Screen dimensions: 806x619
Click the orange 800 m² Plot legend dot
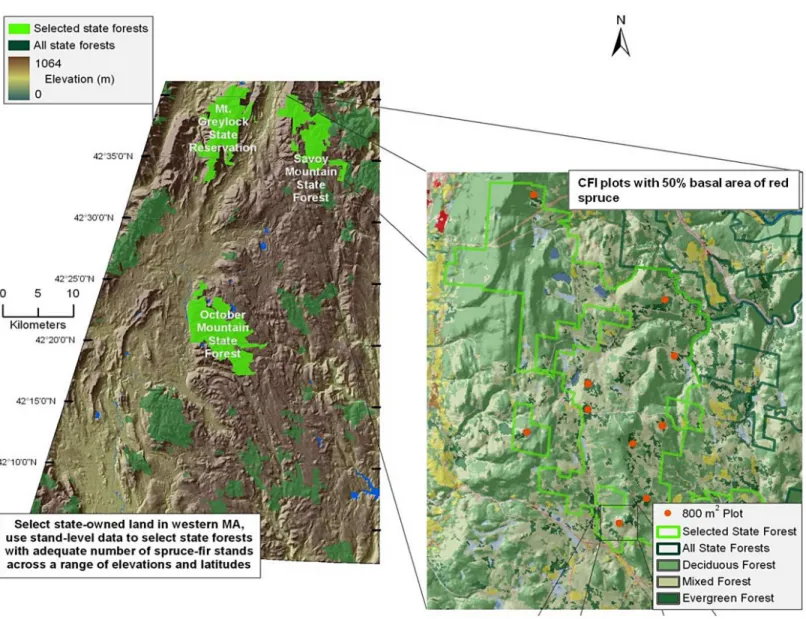667,513
